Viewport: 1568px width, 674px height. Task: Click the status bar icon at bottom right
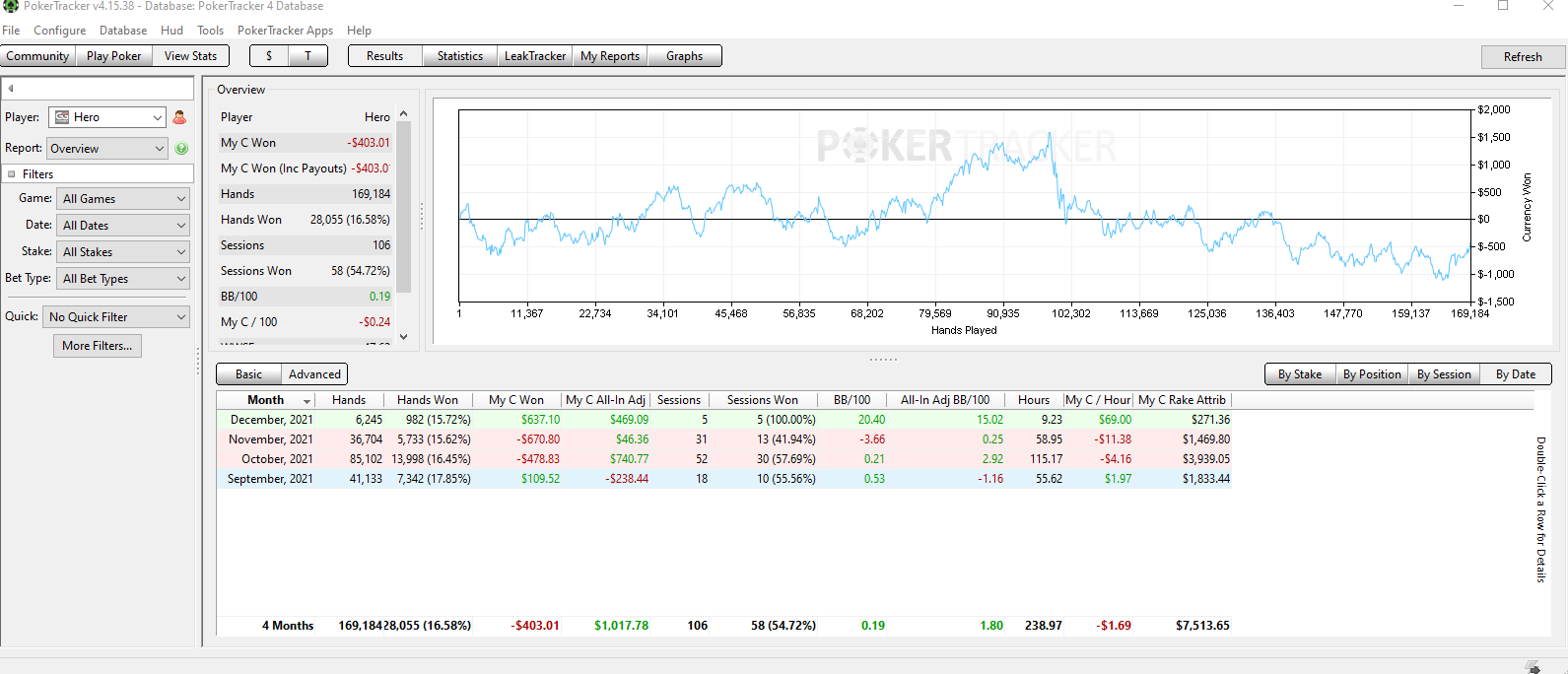pyautogui.click(x=1533, y=667)
